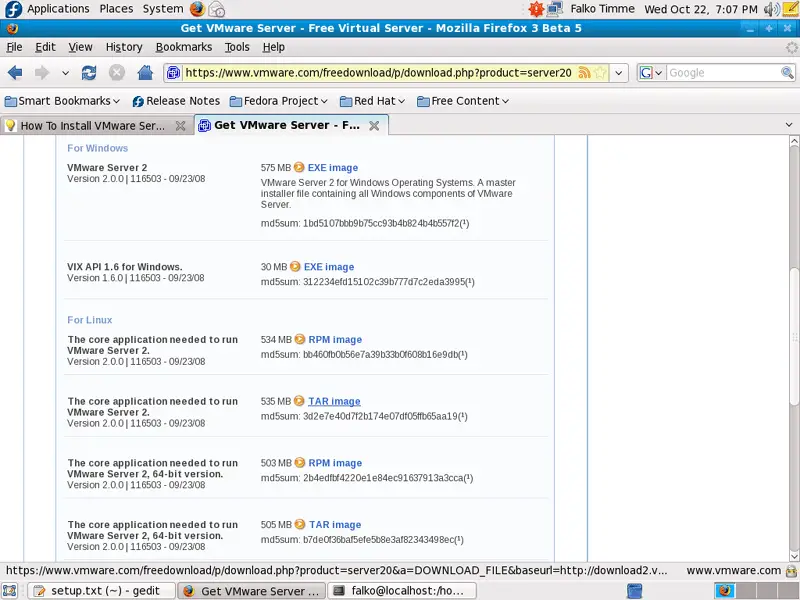This screenshot has height=600, width=800.
Task: Close the Get VMware Server tab
Action: point(374,126)
